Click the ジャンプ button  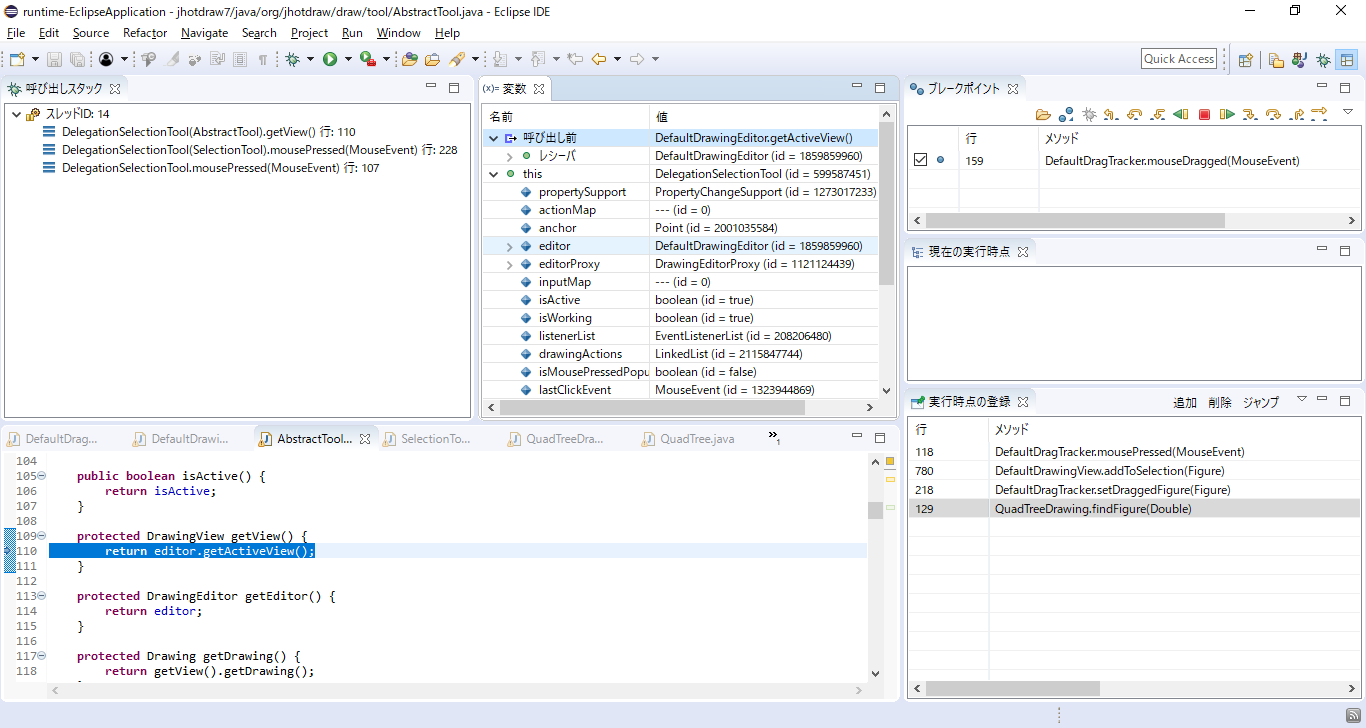pos(1260,402)
